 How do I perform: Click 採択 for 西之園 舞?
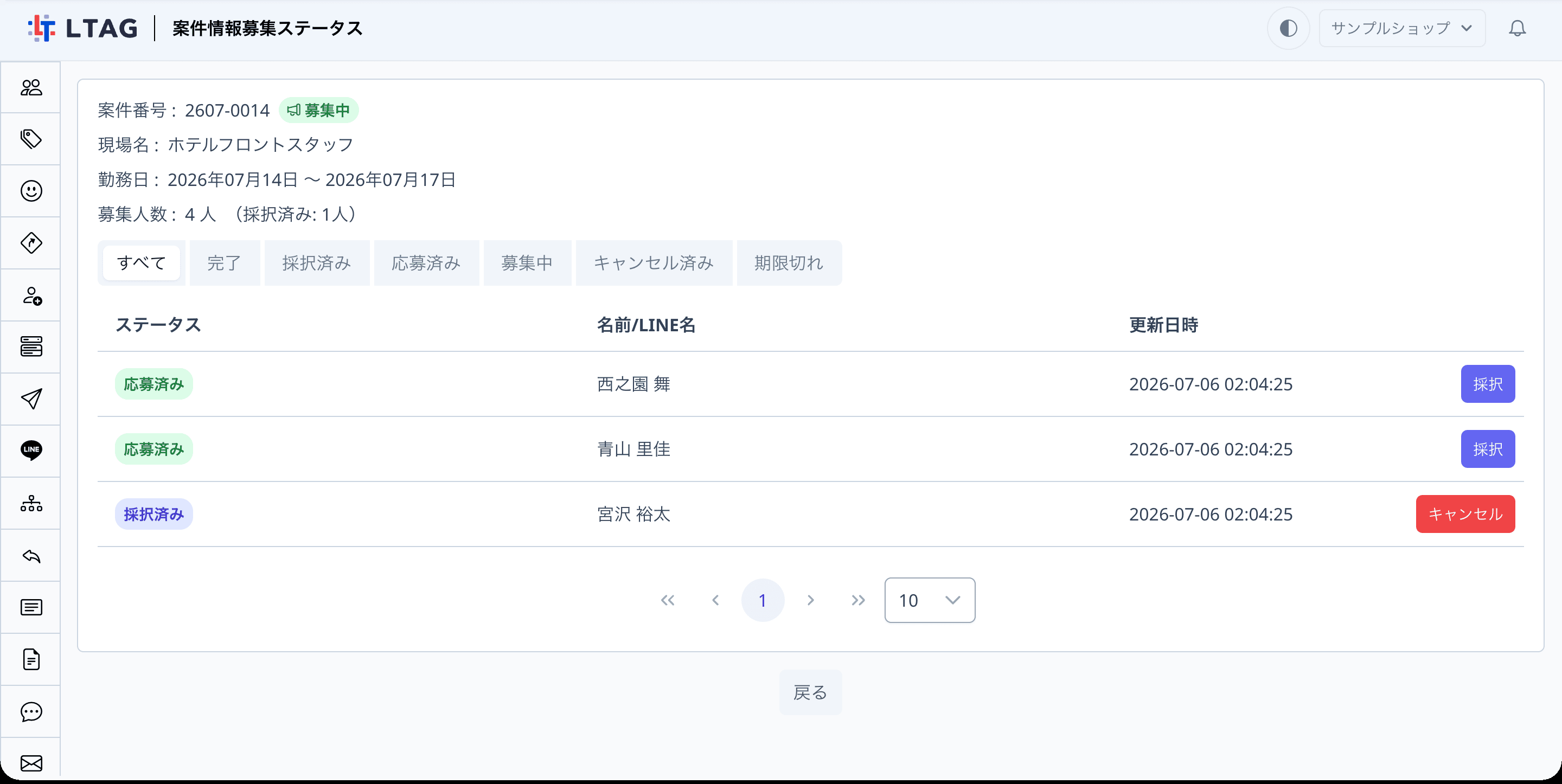click(1487, 384)
